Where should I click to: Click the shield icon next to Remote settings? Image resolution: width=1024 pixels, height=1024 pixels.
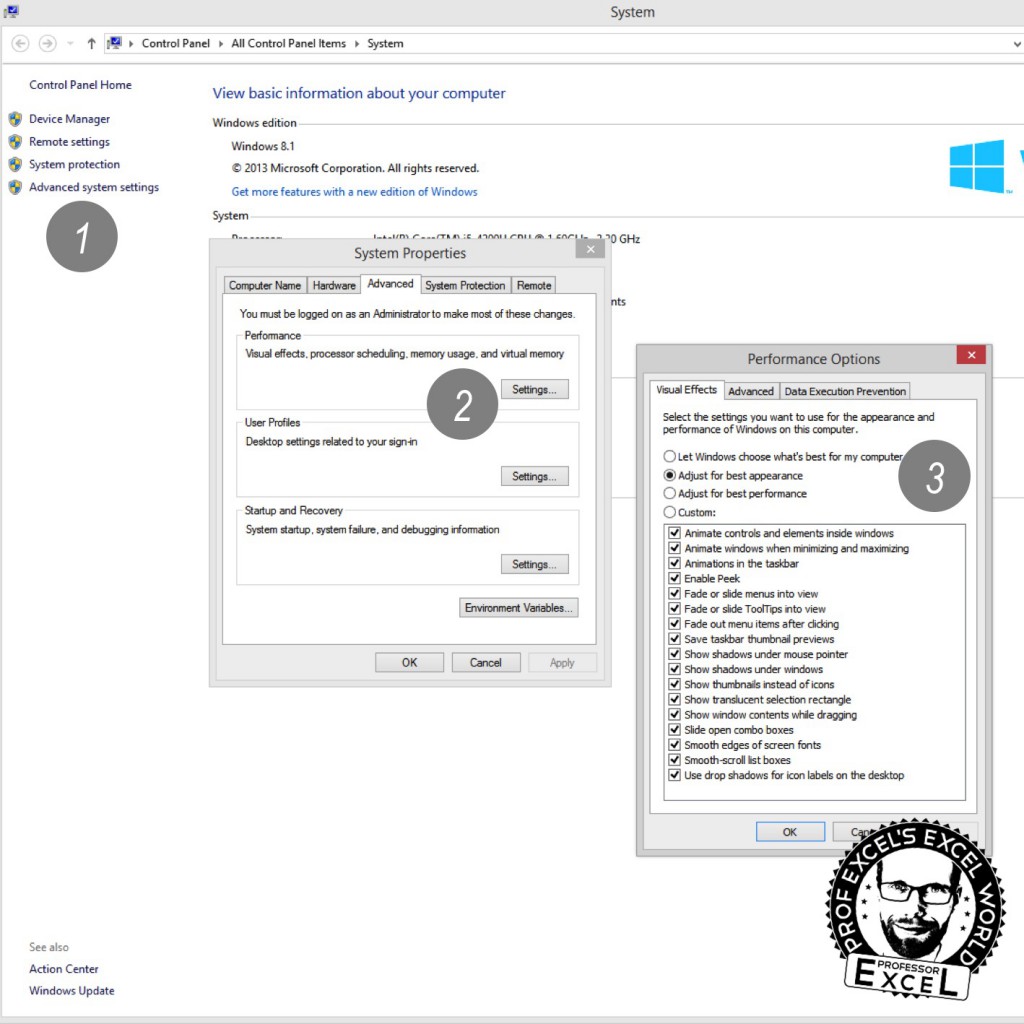[15, 142]
